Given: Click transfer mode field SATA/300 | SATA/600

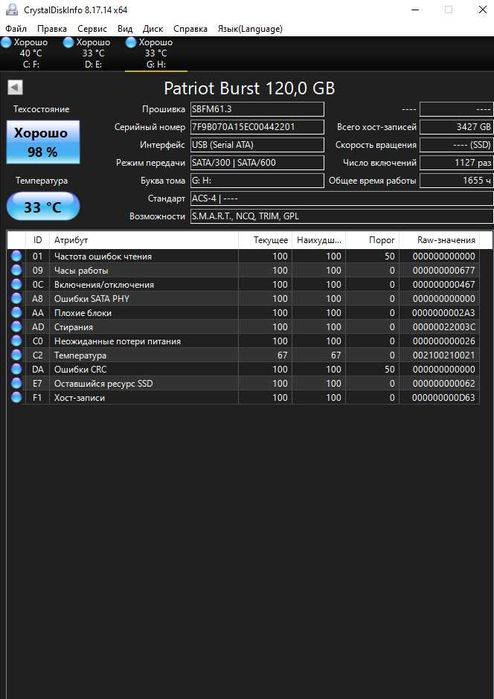Looking at the screenshot, I should click(257, 163).
